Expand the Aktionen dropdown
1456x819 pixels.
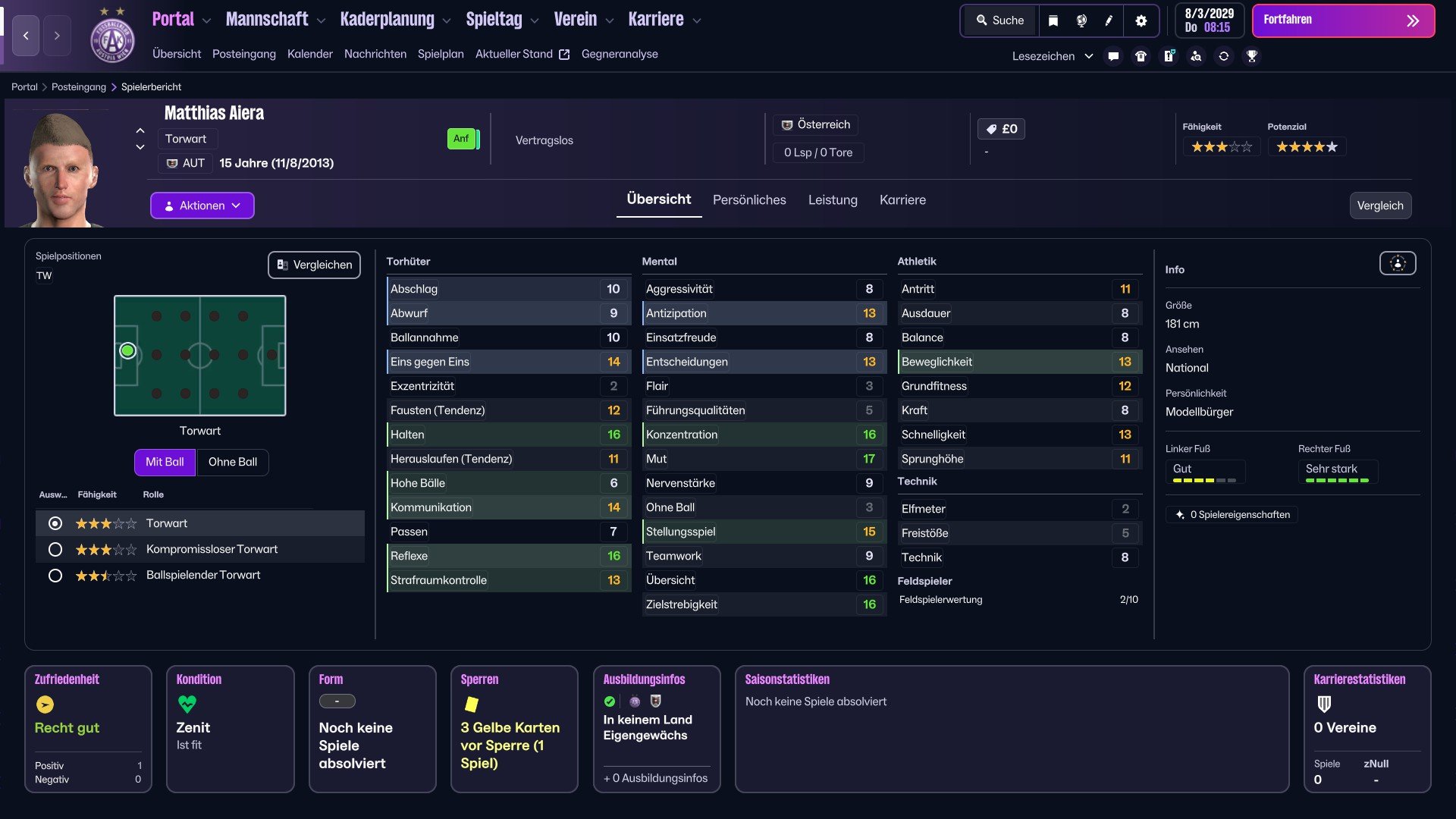point(202,206)
